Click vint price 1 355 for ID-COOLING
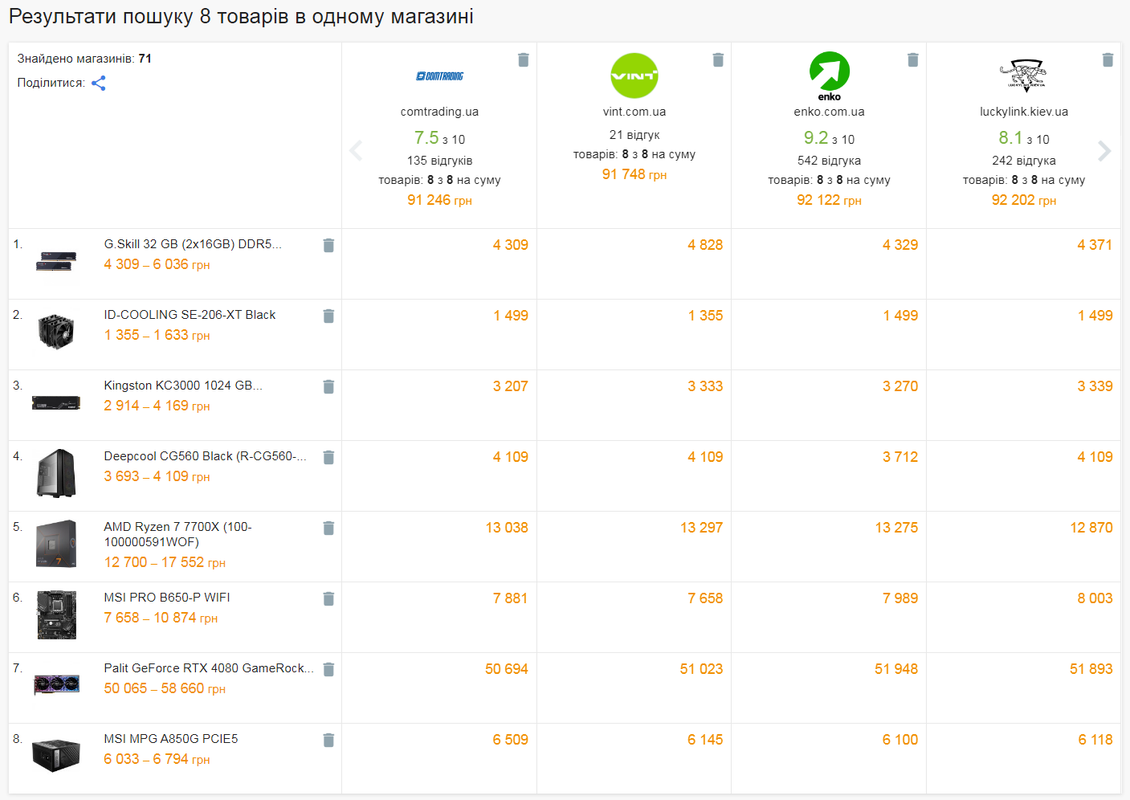Image resolution: width=1130 pixels, height=800 pixels. click(x=706, y=316)
